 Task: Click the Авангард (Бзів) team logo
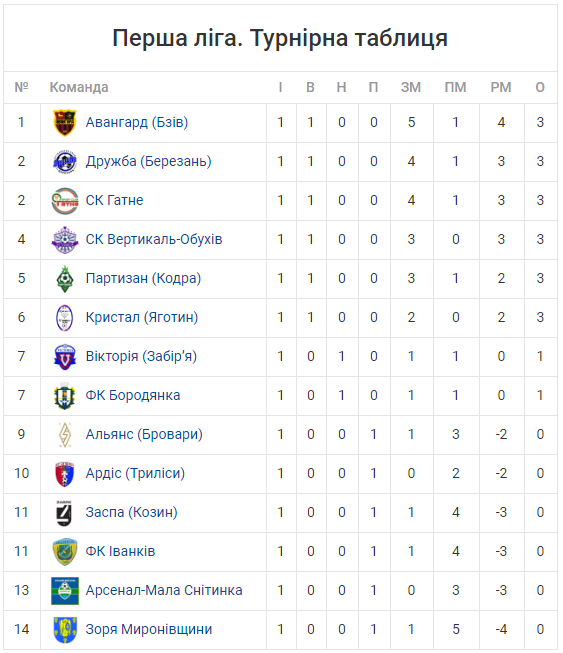[x=65, y=123]
